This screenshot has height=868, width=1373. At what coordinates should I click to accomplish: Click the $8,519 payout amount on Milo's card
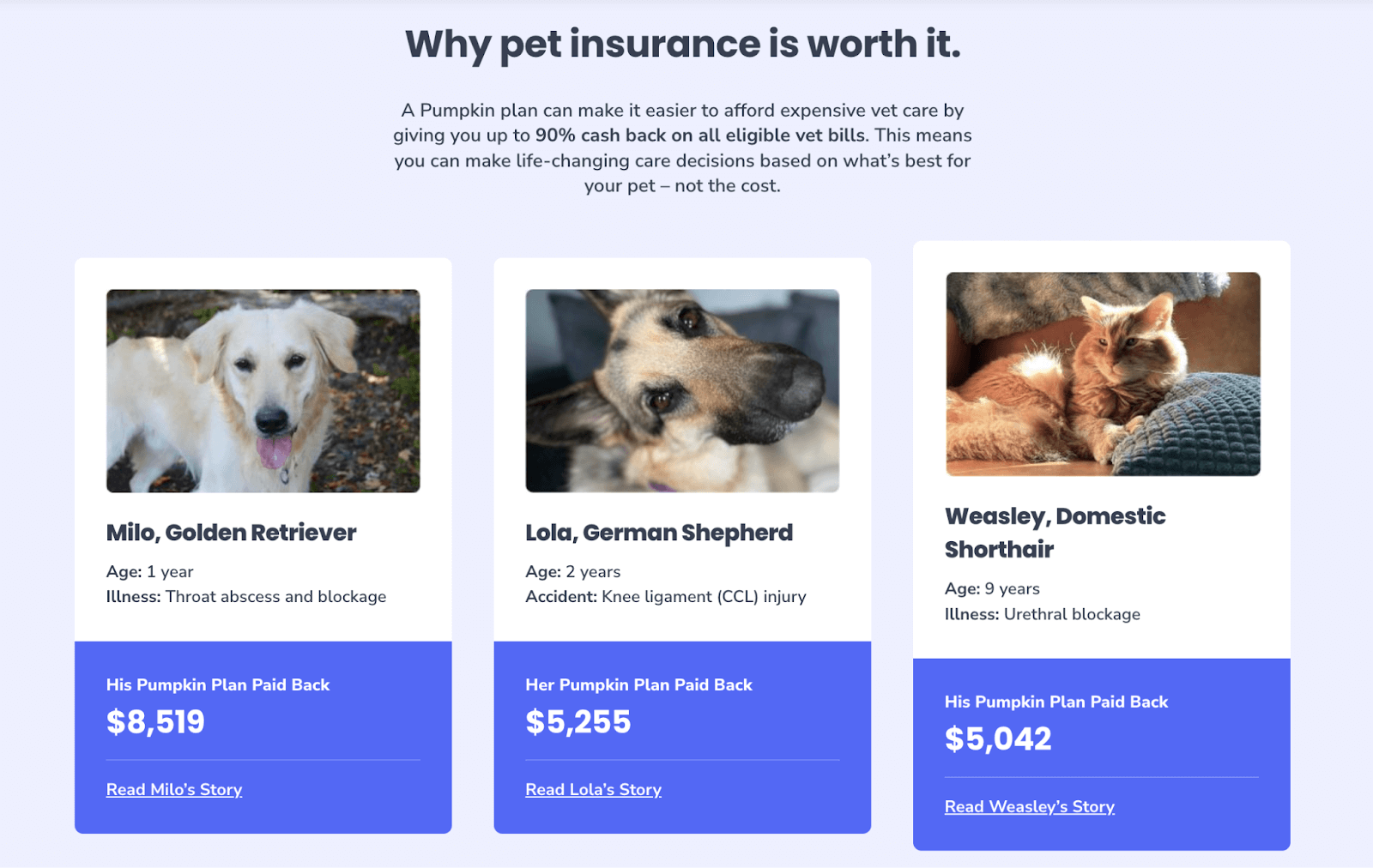click(154, 721)
